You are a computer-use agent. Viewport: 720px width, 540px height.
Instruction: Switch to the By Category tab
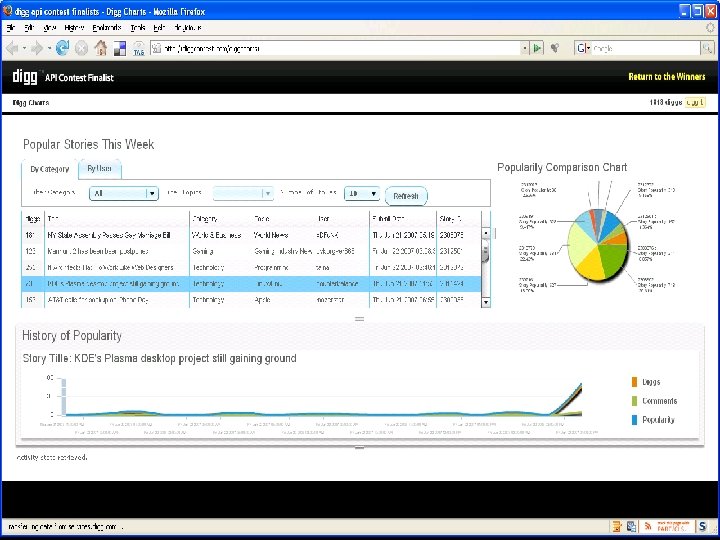[x=50, y=169]
